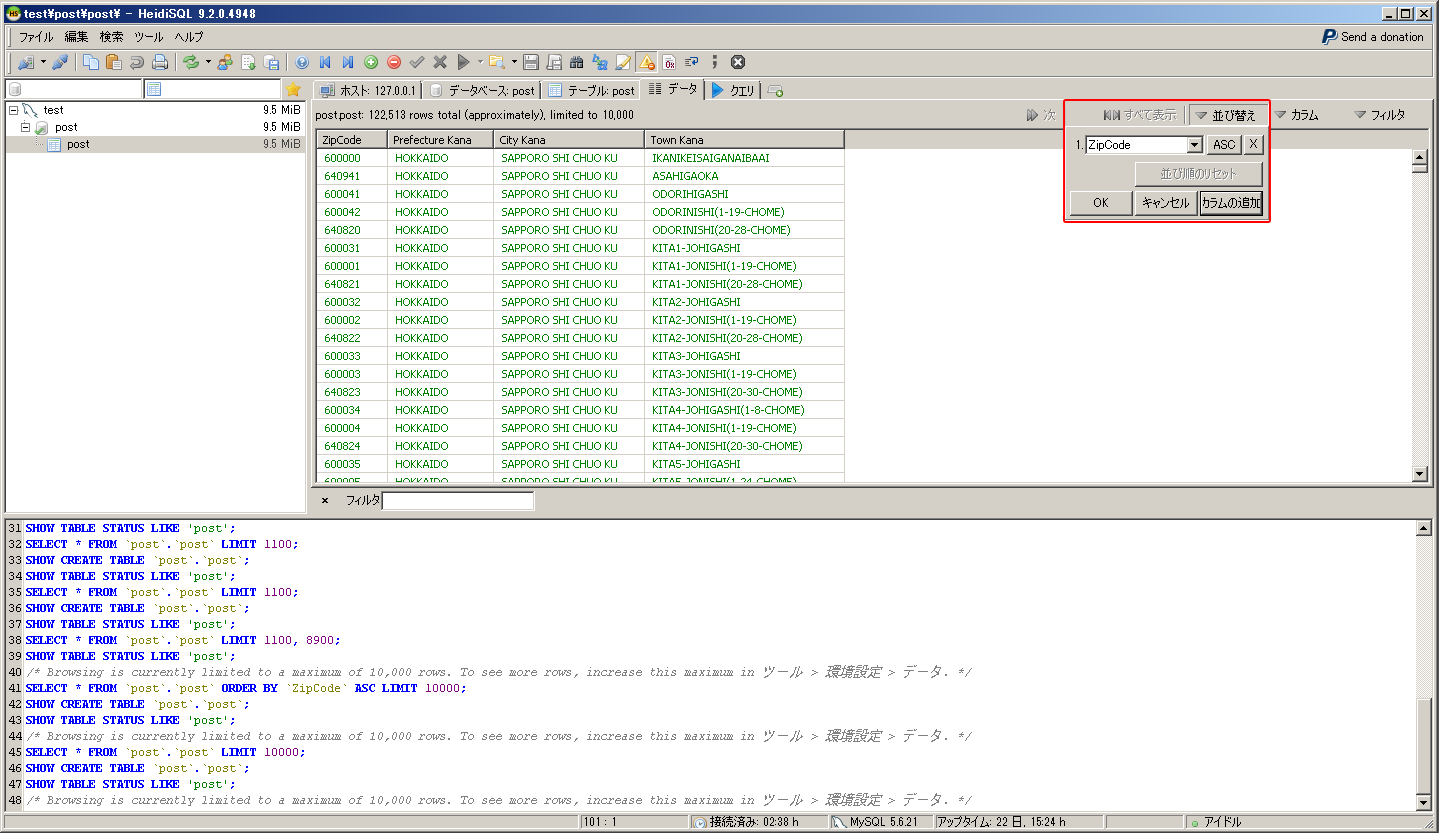
Task: Click the filter text input field
Action: (x=458, y=501)
